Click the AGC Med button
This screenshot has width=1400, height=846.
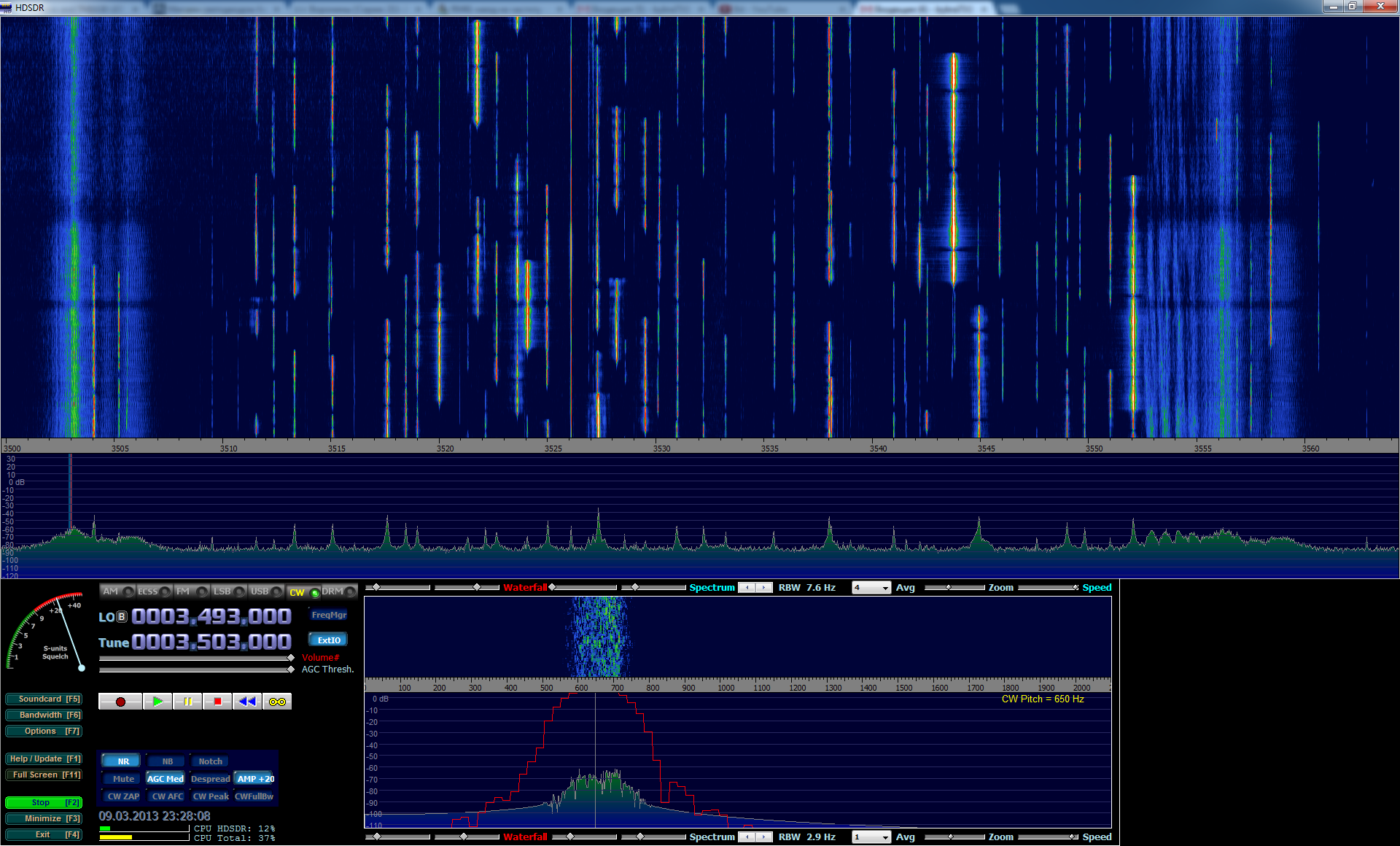pyautogui.click(x=166, y=779)
